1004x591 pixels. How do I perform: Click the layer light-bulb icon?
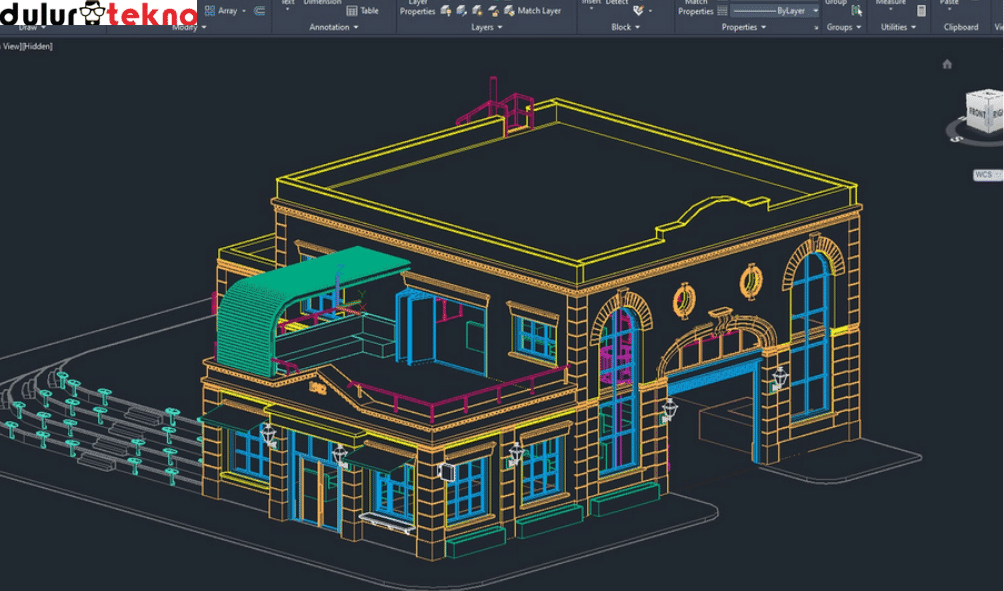coord(446,10)
